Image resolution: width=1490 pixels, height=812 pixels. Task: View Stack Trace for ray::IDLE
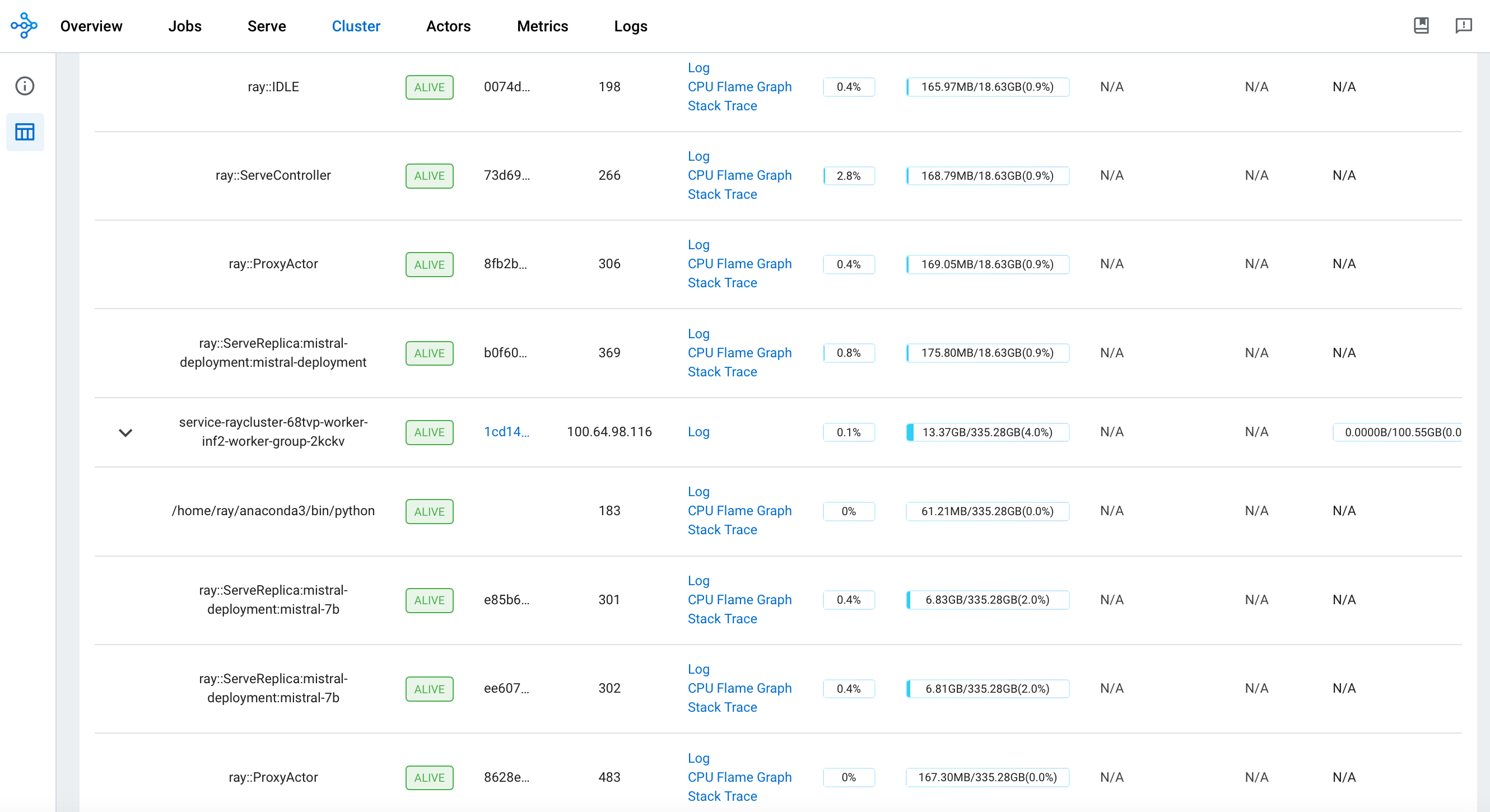pyautogui.click(x=723, y=106)
